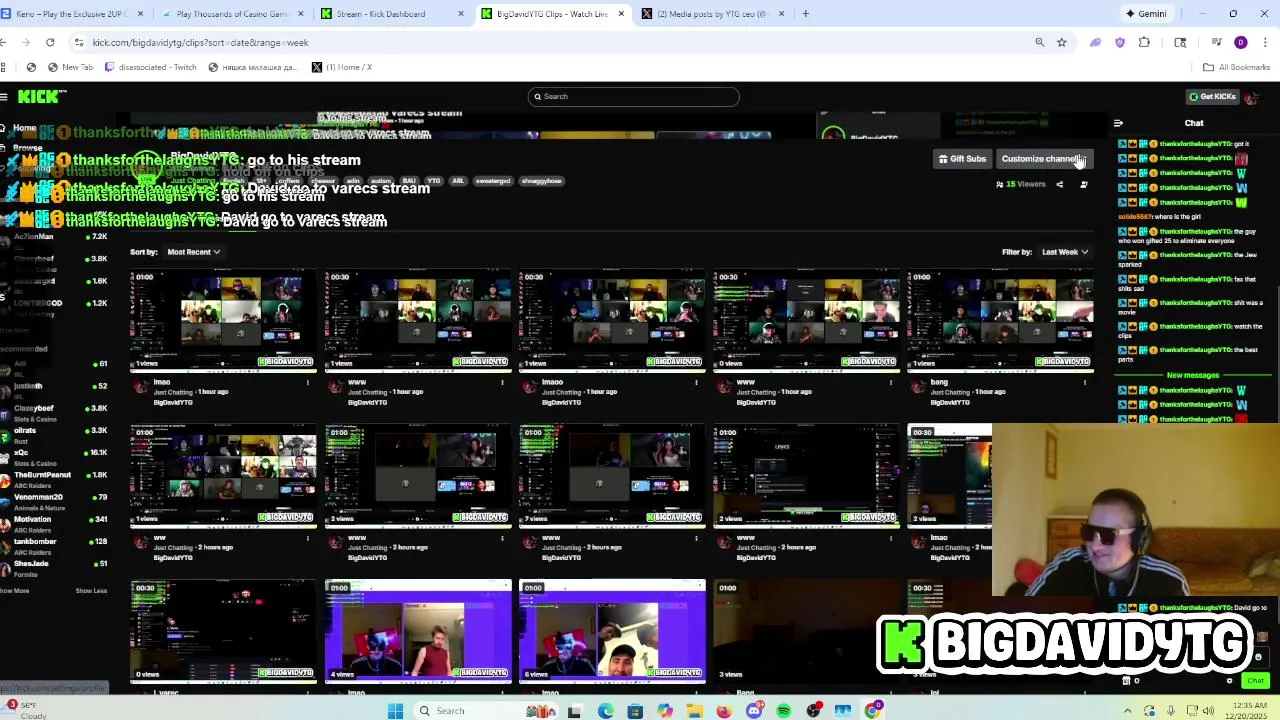The width and height of the screenshot is (1280, 720).
Task: Reload the page
Action: (50, 42)
